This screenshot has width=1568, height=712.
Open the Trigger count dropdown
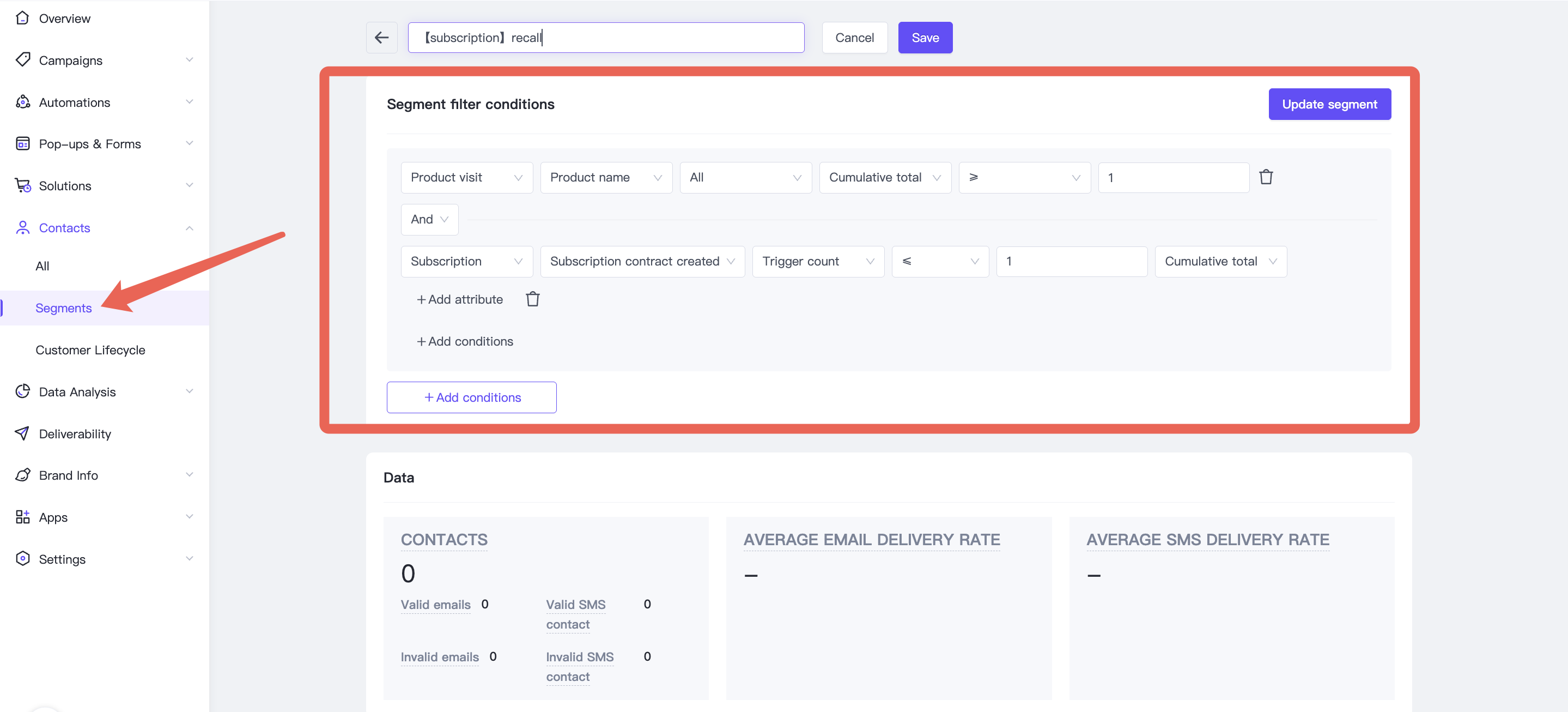coord(817,261)
